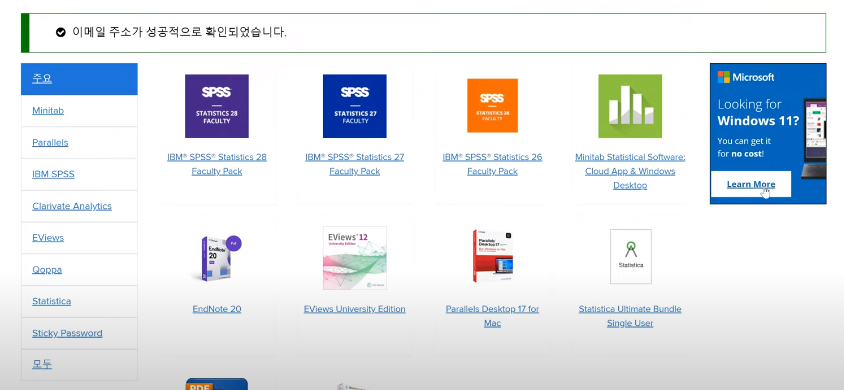Select the 모두 (all) category
The image size is (844, 390).
79,365
